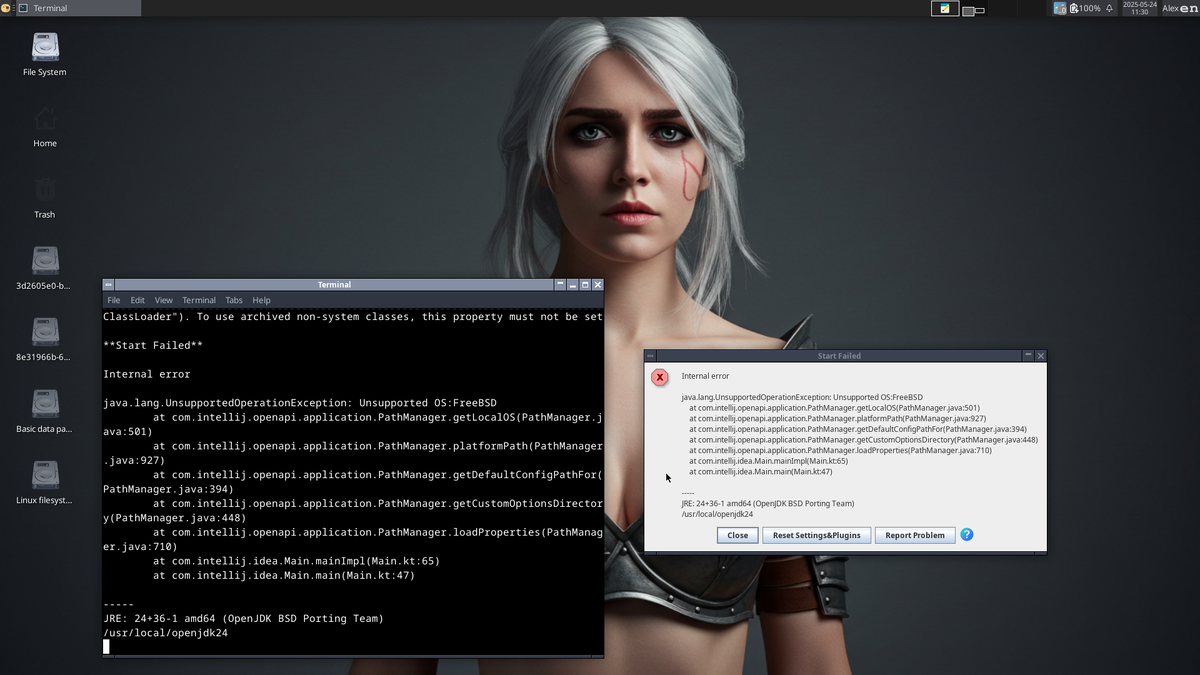Screen dimensions: 1200x675
Task: Click the battery 100% indicator in panel
Action: (1084, 8)
